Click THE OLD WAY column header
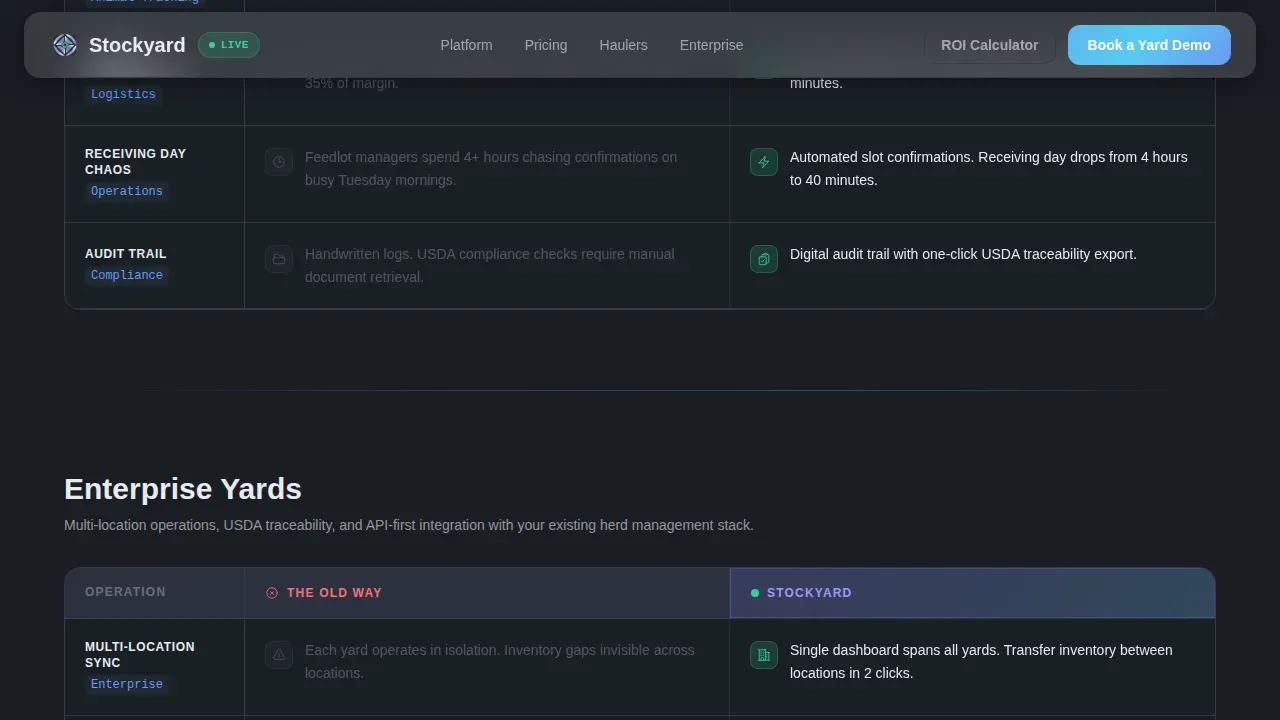Screen dimensions: 1280x720 tap(334, 593)
